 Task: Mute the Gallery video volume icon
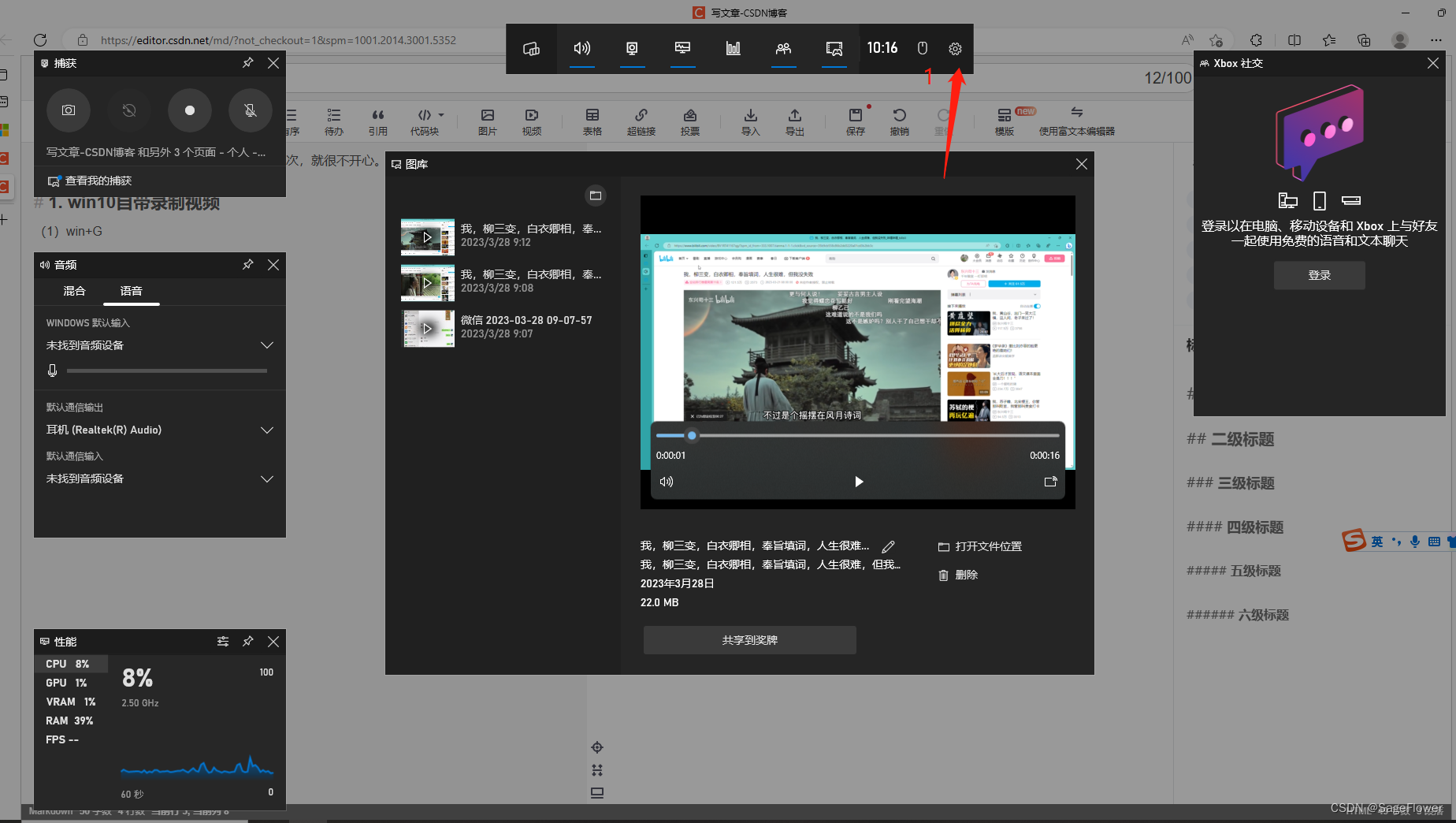667,482
